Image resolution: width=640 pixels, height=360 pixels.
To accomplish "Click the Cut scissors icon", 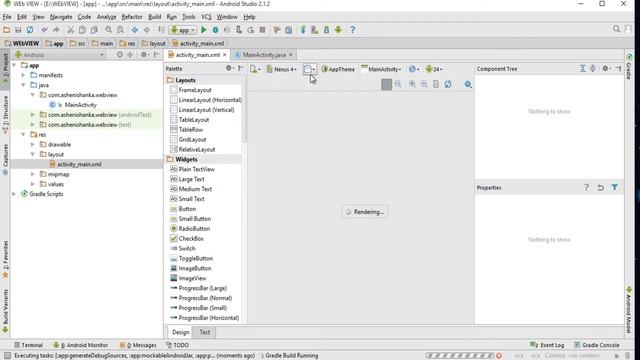I will click(x=70, y=30).
